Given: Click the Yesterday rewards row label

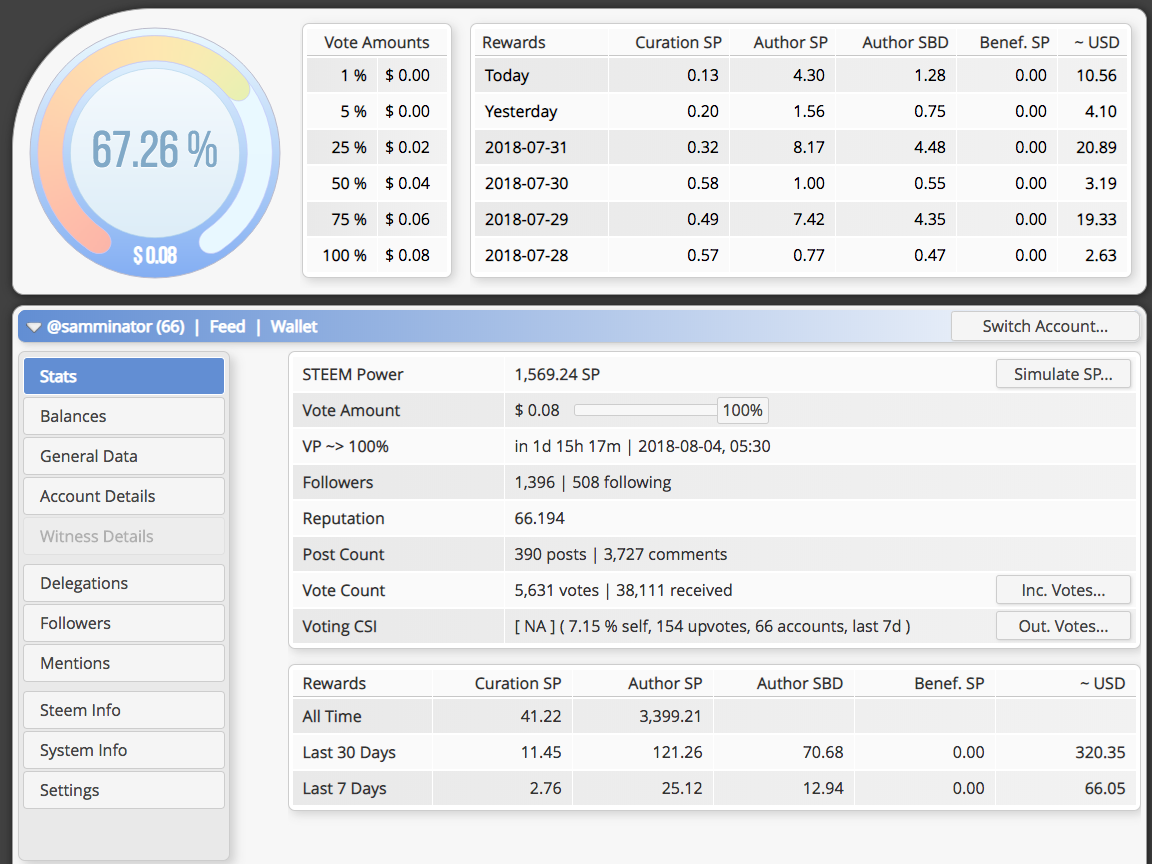Looking at the screenshot, I should [521, 111].
